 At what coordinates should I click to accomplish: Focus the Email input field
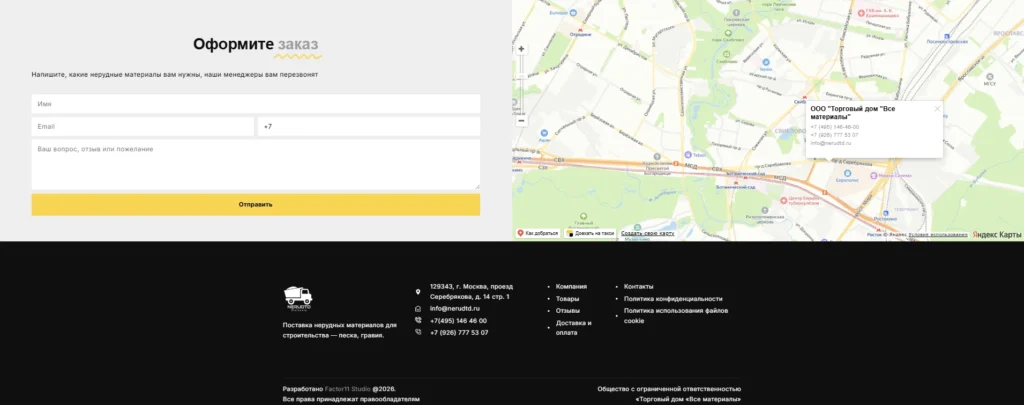pos(142,127)
